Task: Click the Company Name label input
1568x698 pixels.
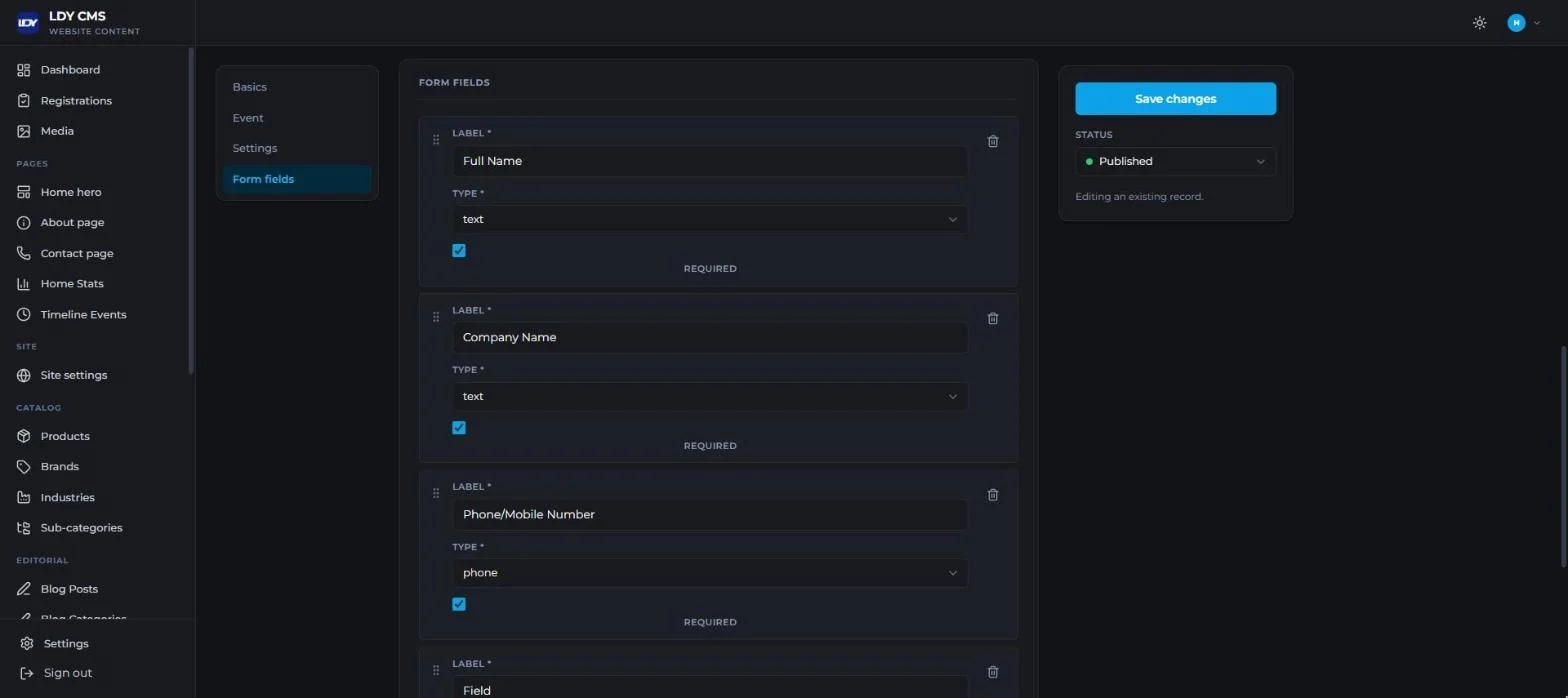Action: [x=710, y=338]
